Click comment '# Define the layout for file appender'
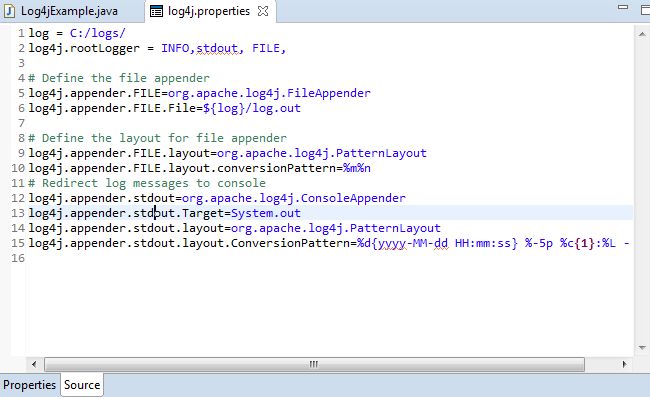650x397 pixels. pyautogui.click(x=158, y=138)
